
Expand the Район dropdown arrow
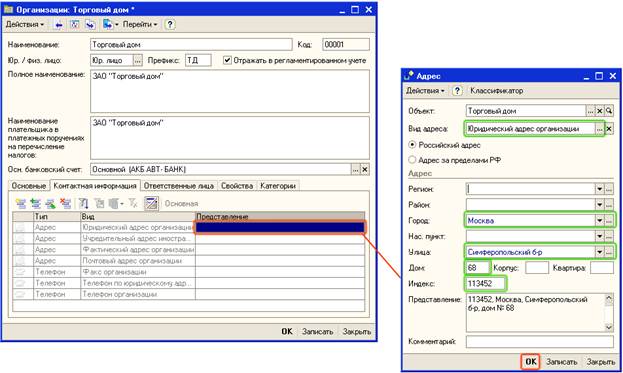[600, 205]
